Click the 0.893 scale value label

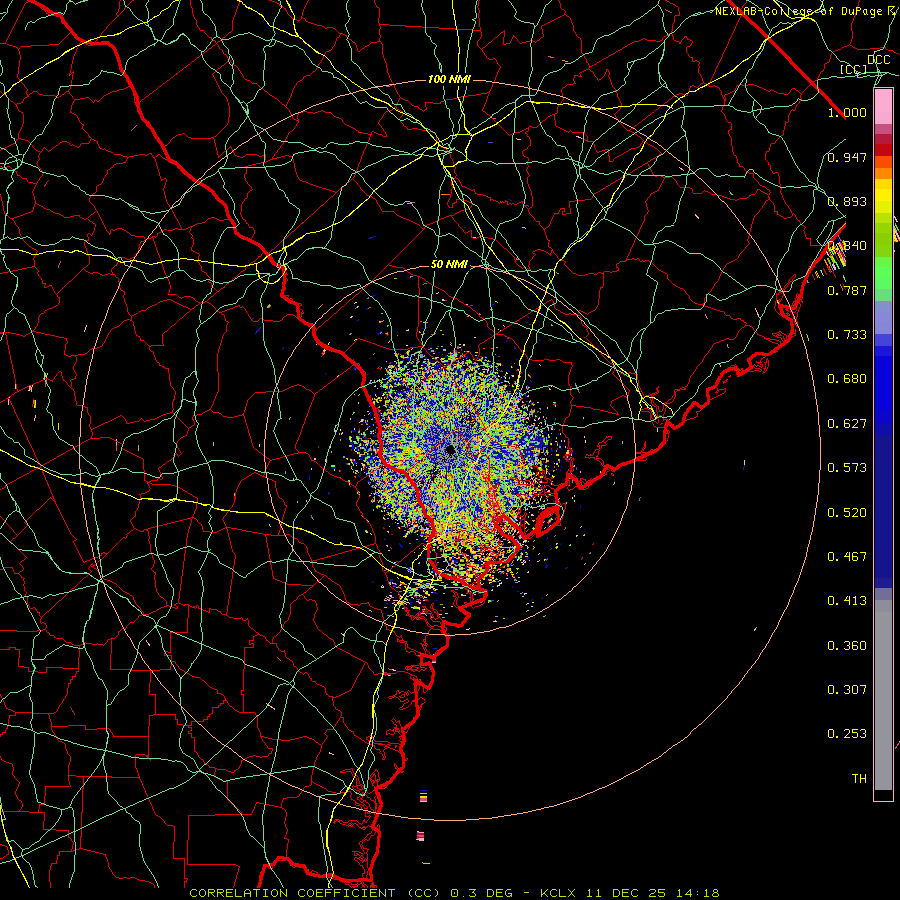click(x=847, y=201)
